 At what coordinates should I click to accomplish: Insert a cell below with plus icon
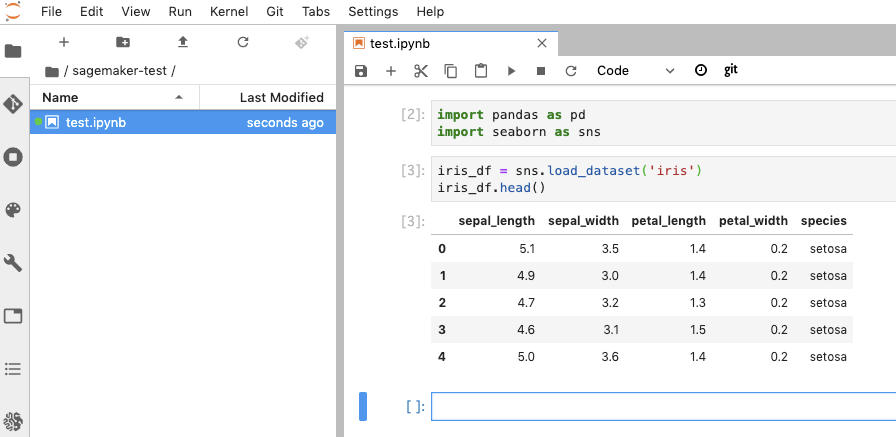(391, 71)
